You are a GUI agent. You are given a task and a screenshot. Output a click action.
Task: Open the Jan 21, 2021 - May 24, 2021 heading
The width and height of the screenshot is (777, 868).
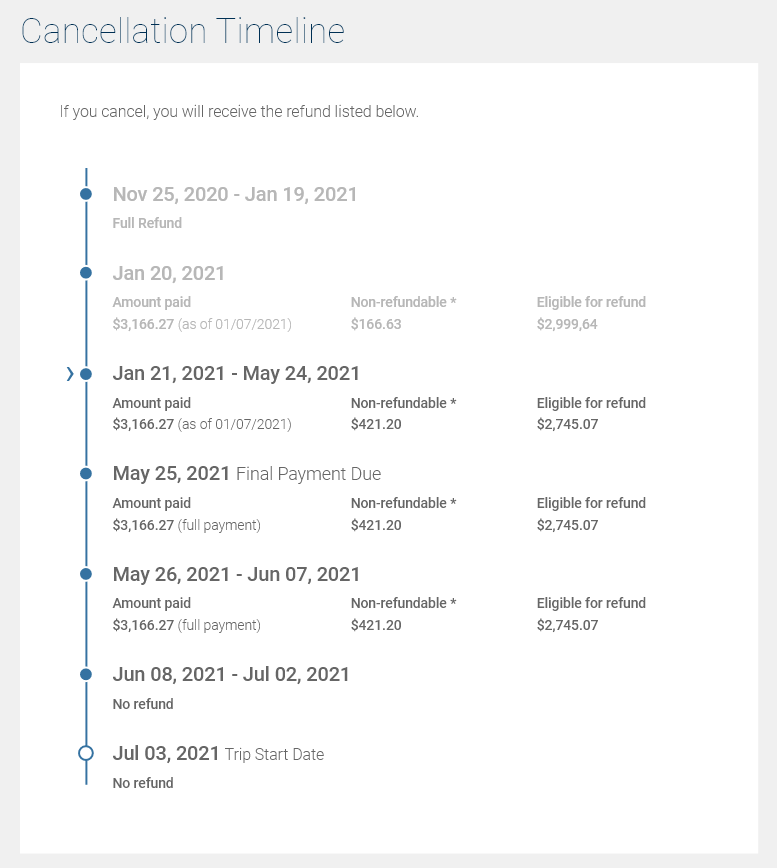(236, 374)
